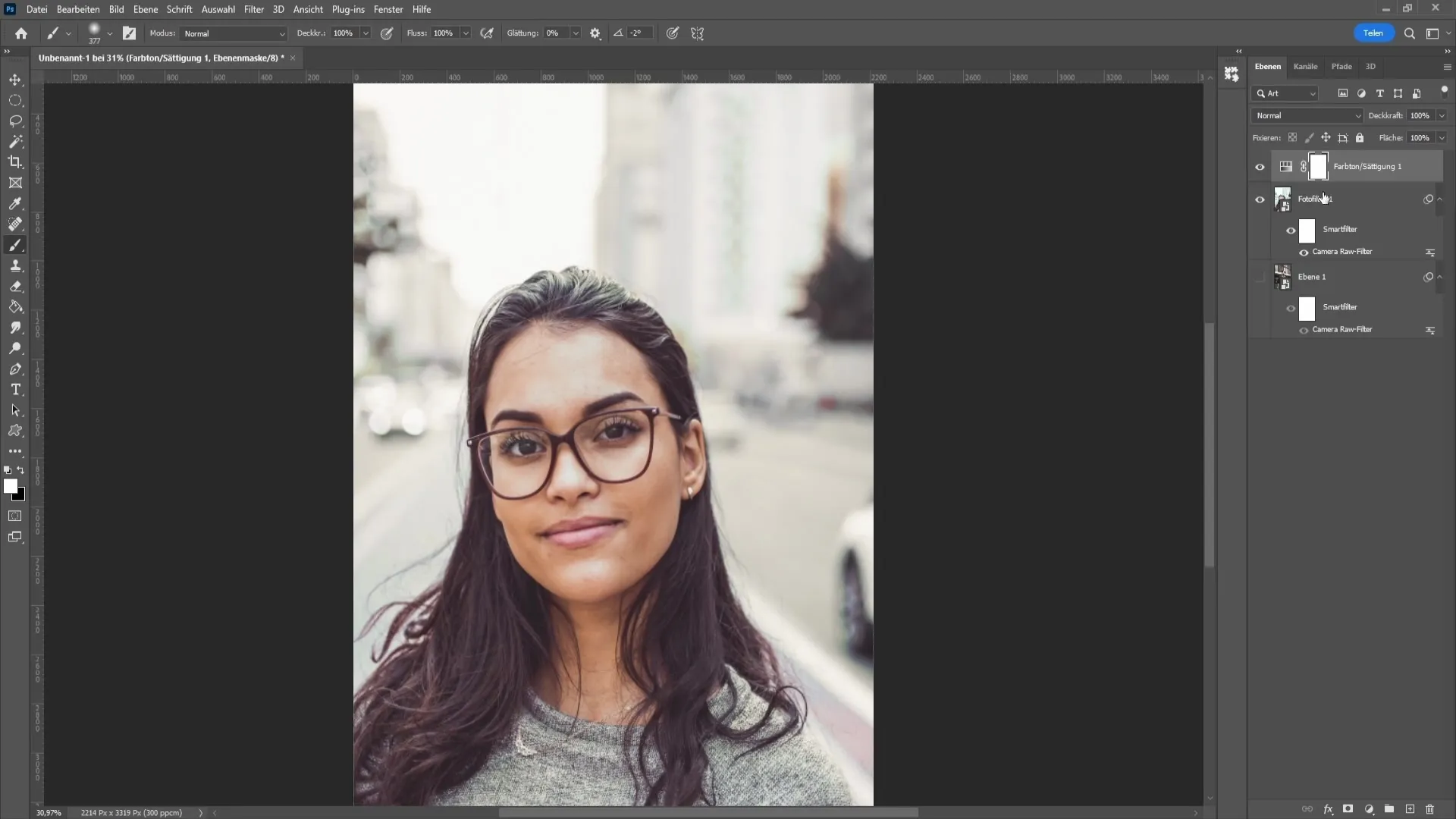This screenshot has width=1456, height=819.
Task: Click the Camera Raw-Filter under Ebene 1
Action: 1343,329
